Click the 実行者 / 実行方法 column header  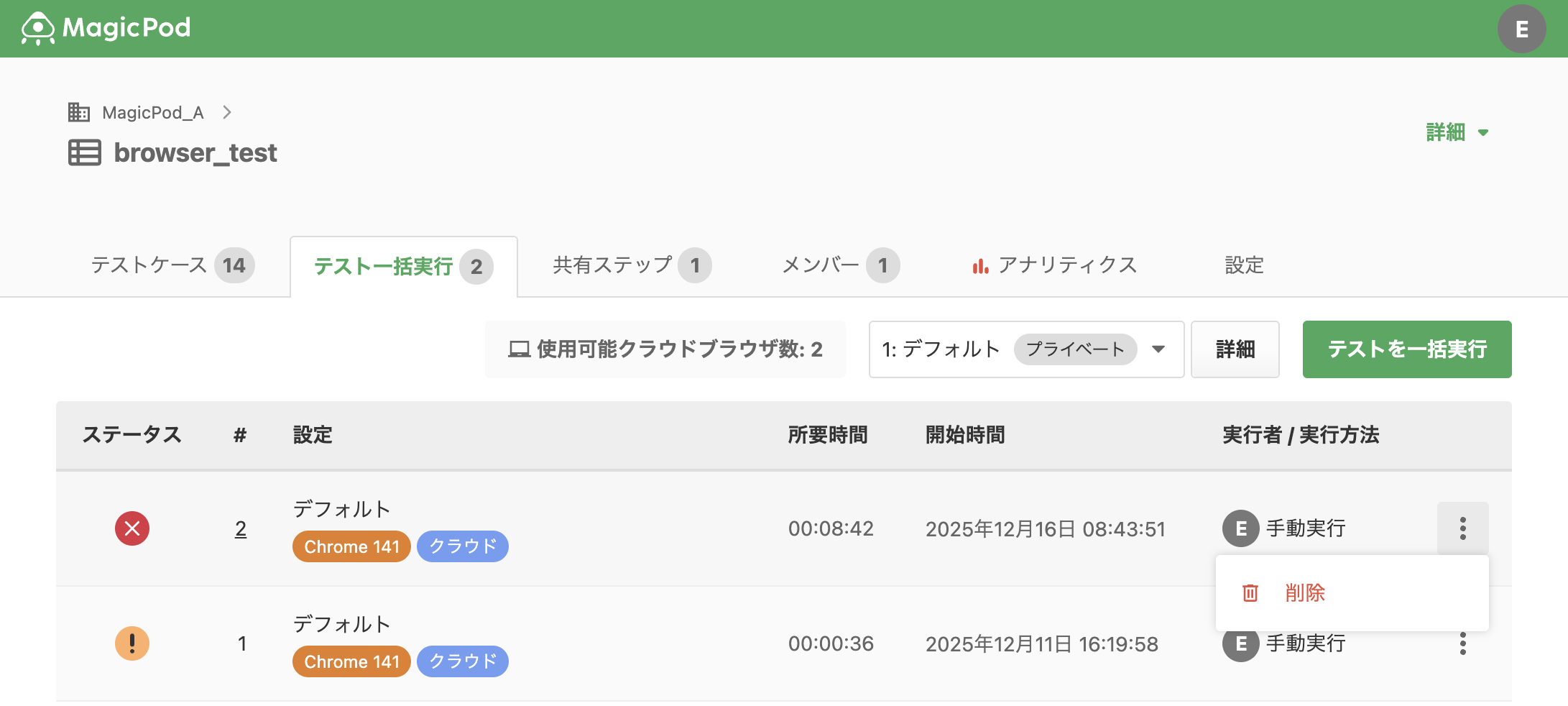tap(1301, 435)
